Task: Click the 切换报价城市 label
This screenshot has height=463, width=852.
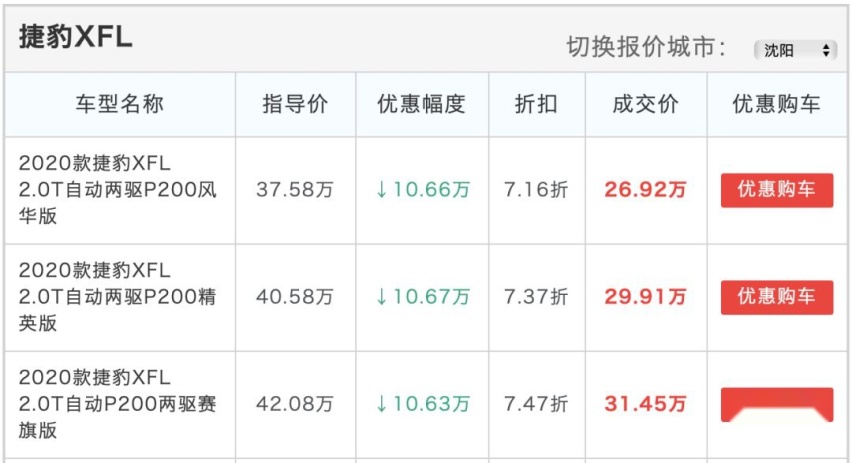Action: 646,47
